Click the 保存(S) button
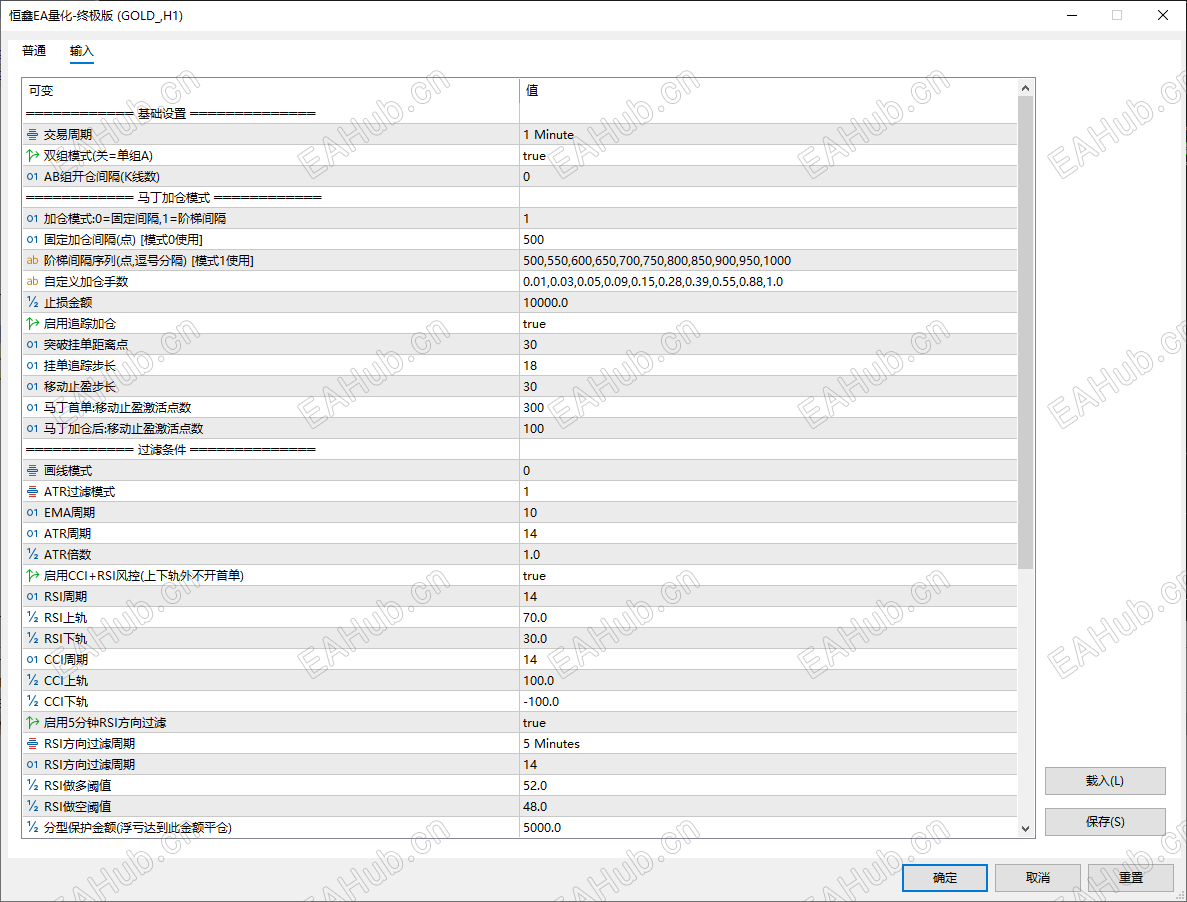Viewport: 1187px width, 902px height. coord(1105,822)
